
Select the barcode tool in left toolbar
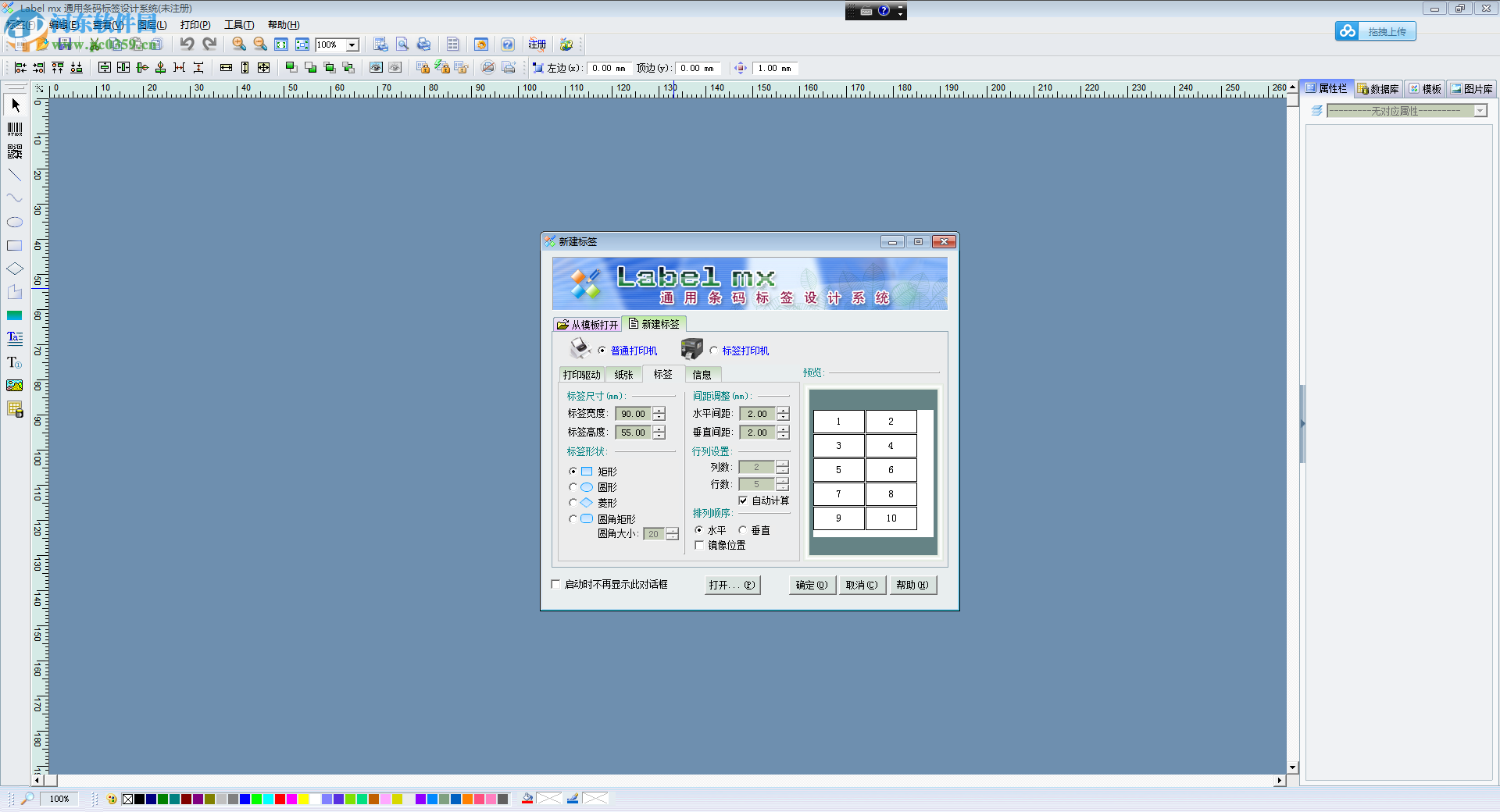15,128
